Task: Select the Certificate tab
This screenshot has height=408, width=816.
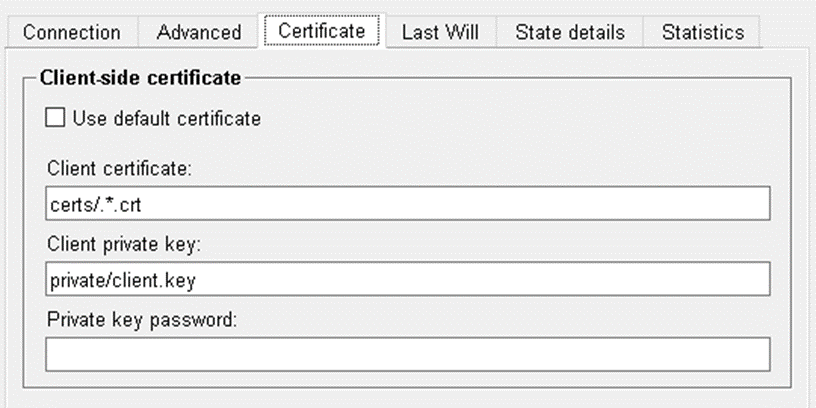Action: pyautogui.click(x=322, y=30)
